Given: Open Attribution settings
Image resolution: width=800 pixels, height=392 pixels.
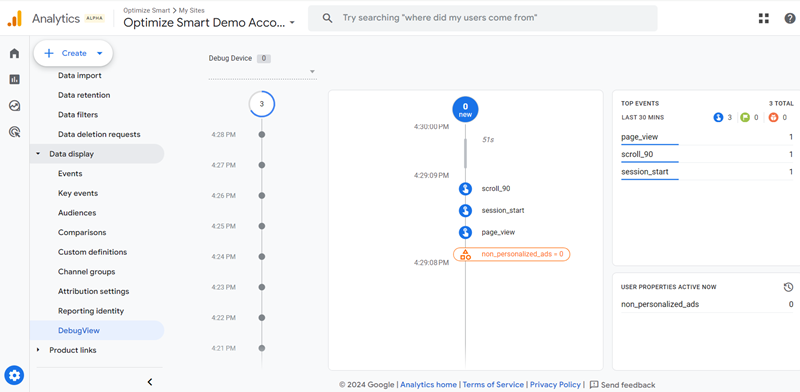Looking at the screenshot, I should click(93, 291).
